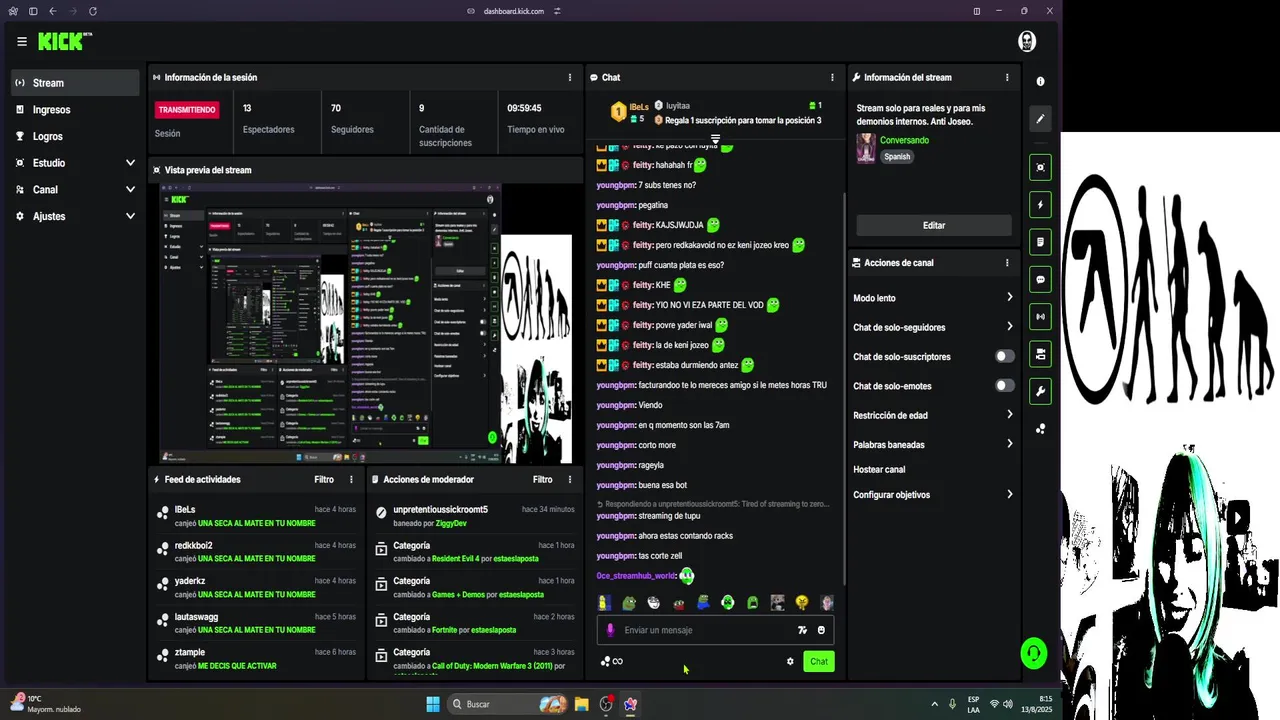Open options menu of Acciones de canal
This screenshot has height=720, width=1280.
click(x=1007, y=263)
